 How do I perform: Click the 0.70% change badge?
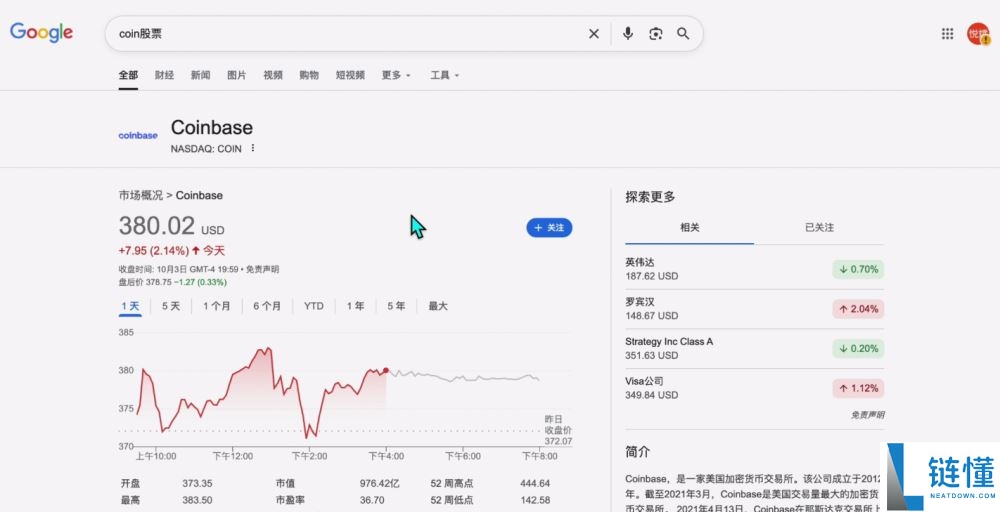pos(858,269)
